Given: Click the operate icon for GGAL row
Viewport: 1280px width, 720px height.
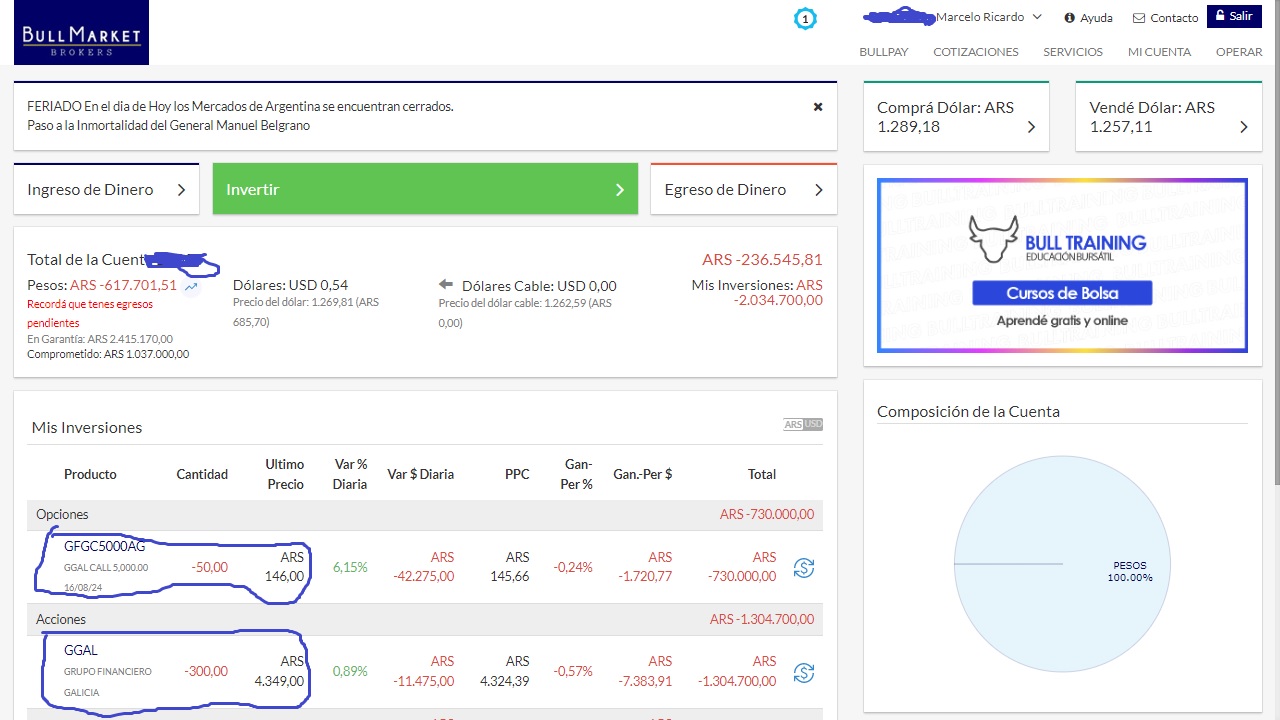Looking at the screenshot, I should pos(804,673).
